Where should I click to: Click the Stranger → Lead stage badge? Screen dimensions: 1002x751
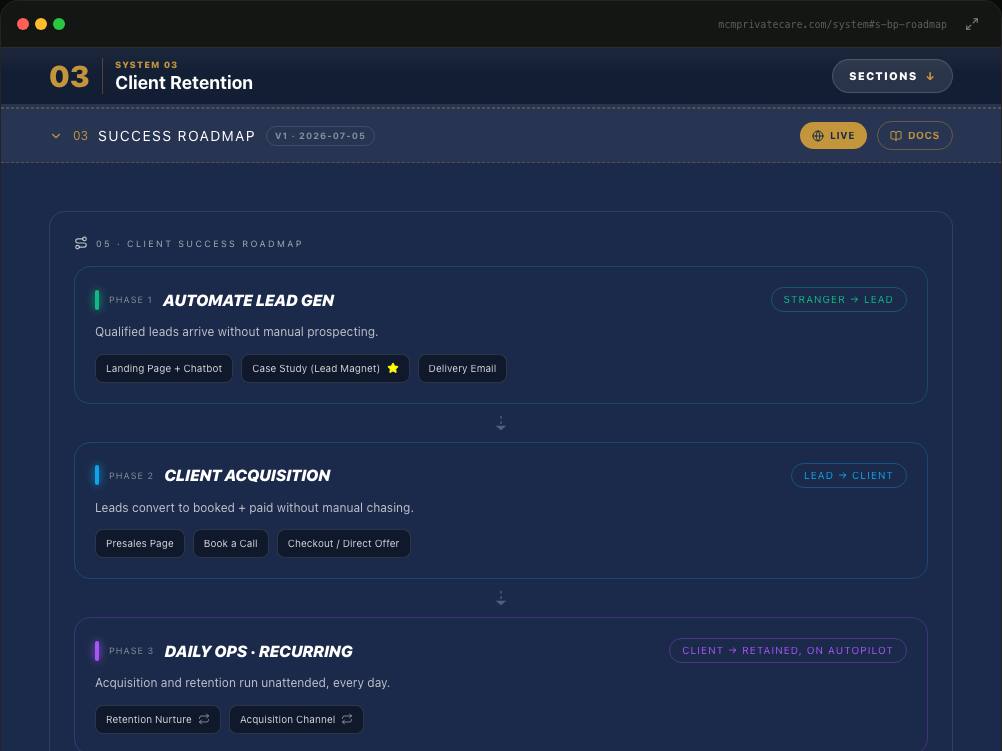point(838,299)
